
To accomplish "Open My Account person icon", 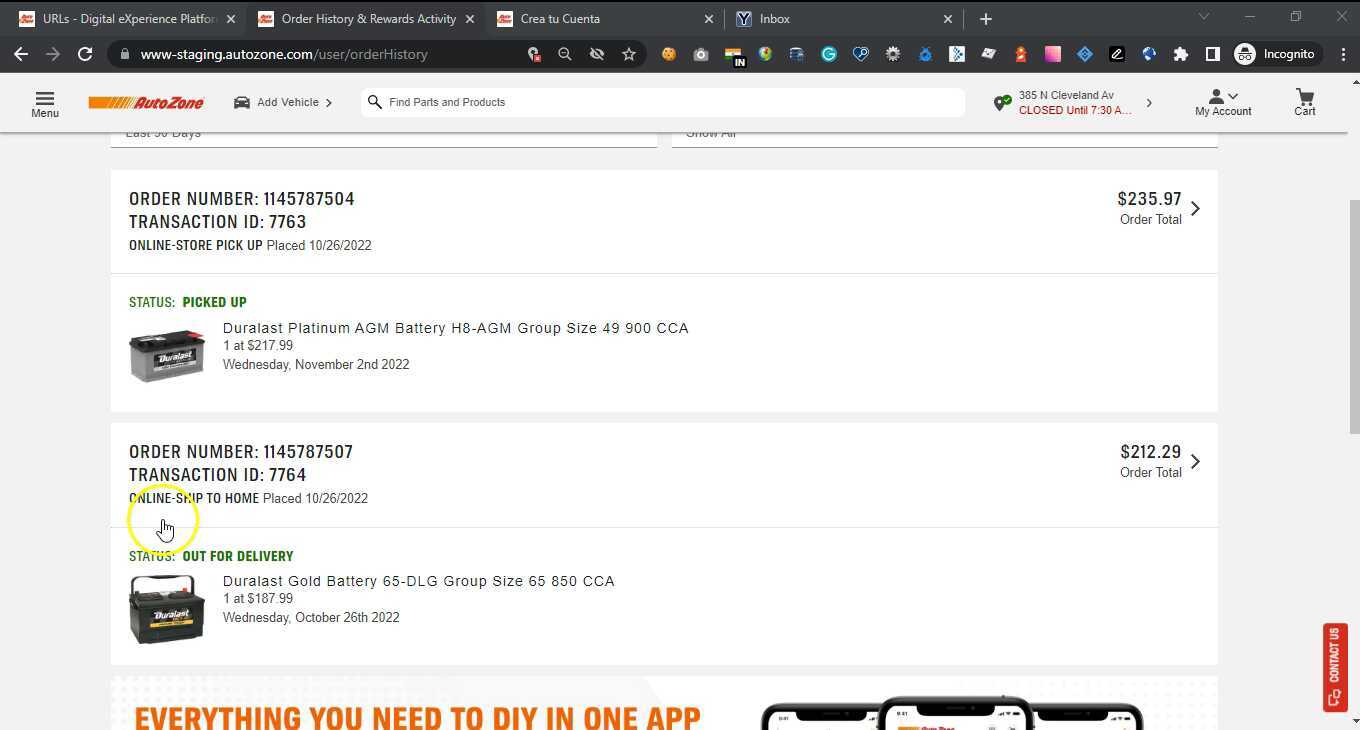I will click(x=1216, y=97).
